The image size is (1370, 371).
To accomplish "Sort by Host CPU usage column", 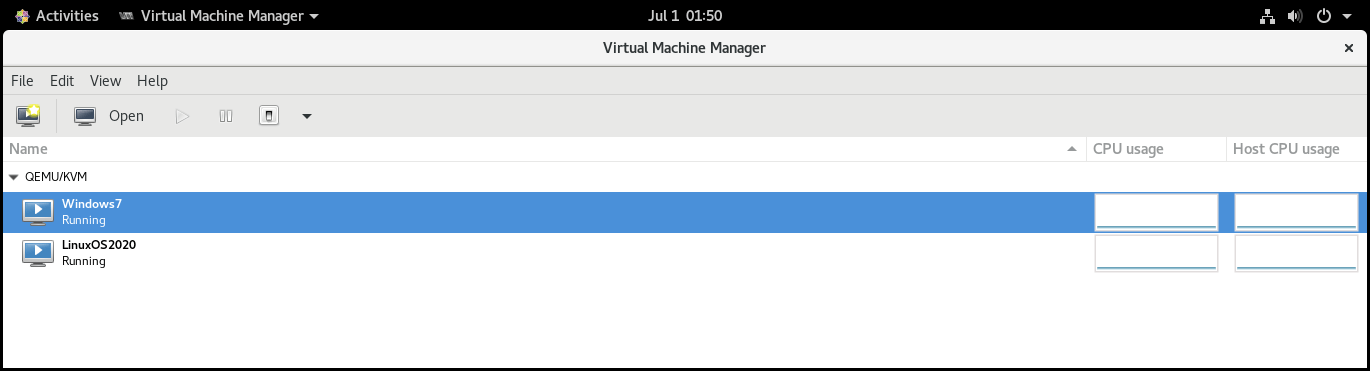I will tap(1296, 149).
